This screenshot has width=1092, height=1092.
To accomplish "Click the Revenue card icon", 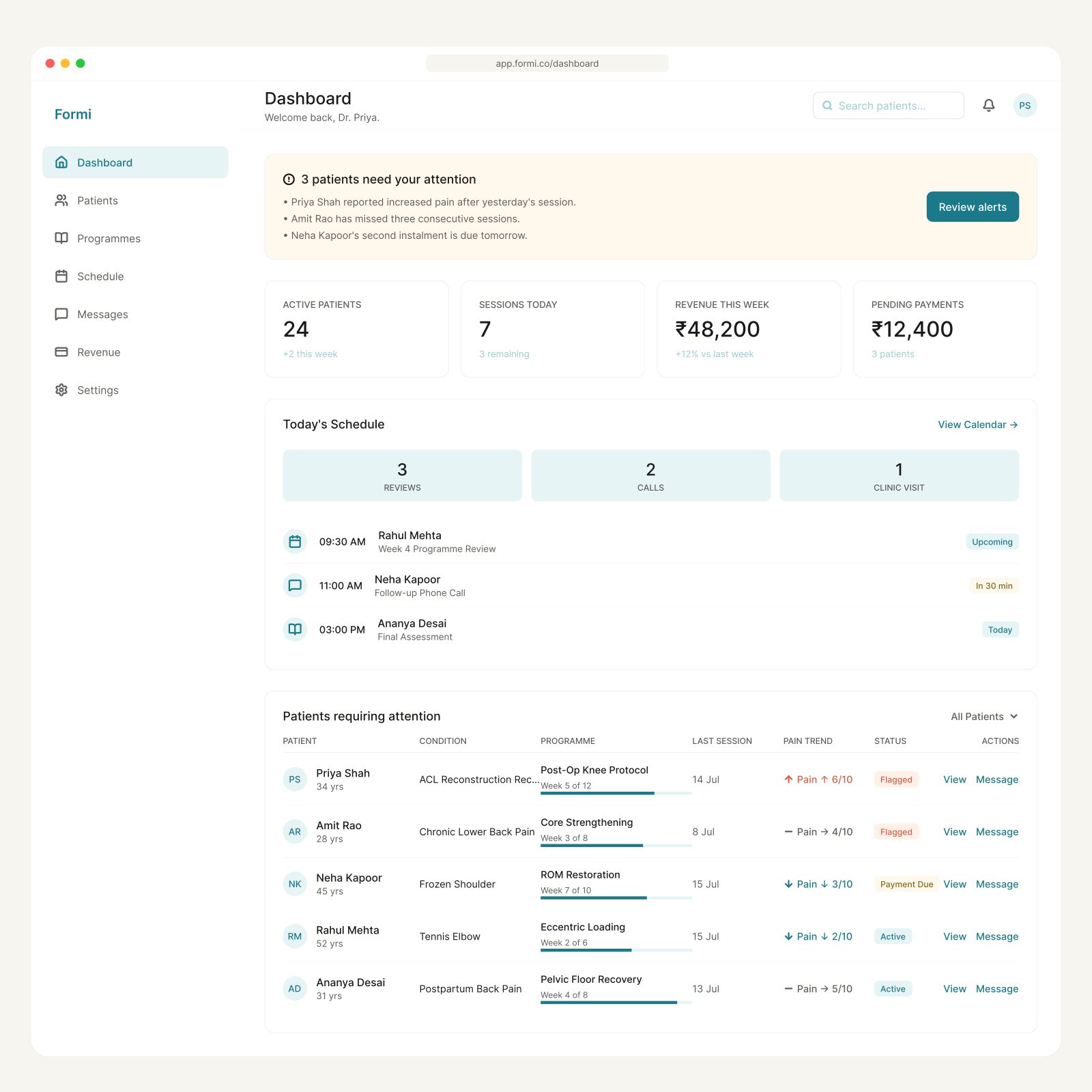I will point(61,352).
